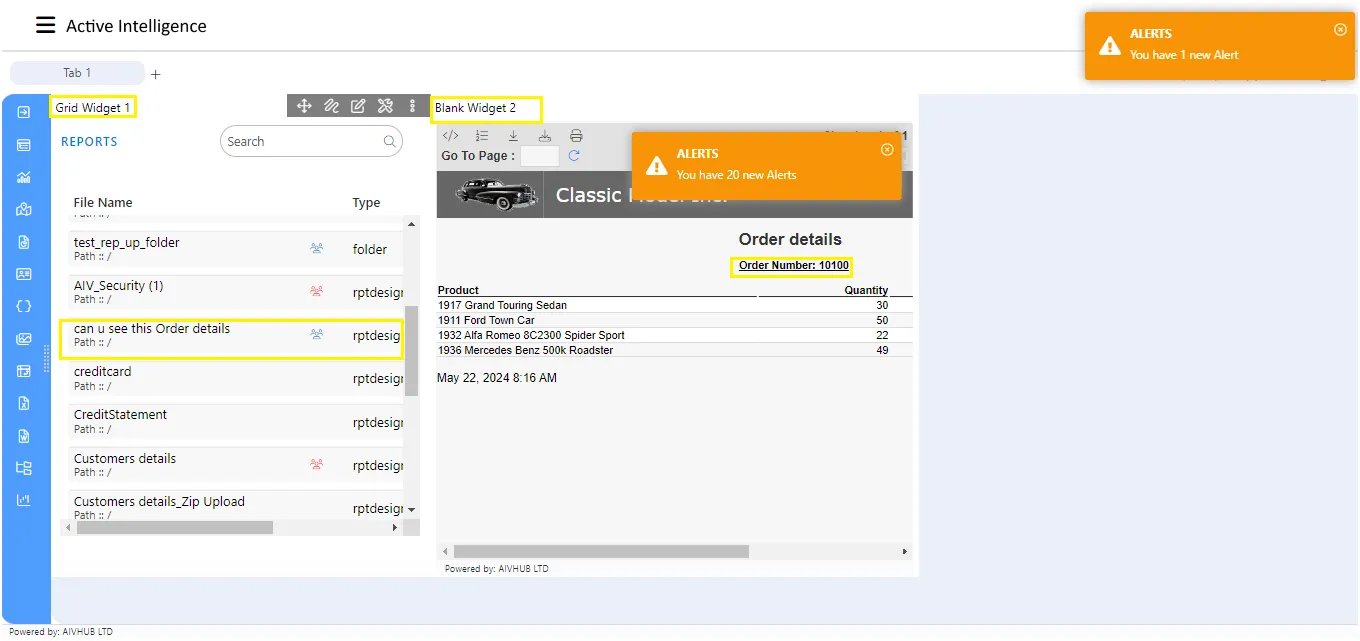This screenshot has width=1360, height=641.
Task: Click the print icon in report toolbar
Action: click(576, 136)
